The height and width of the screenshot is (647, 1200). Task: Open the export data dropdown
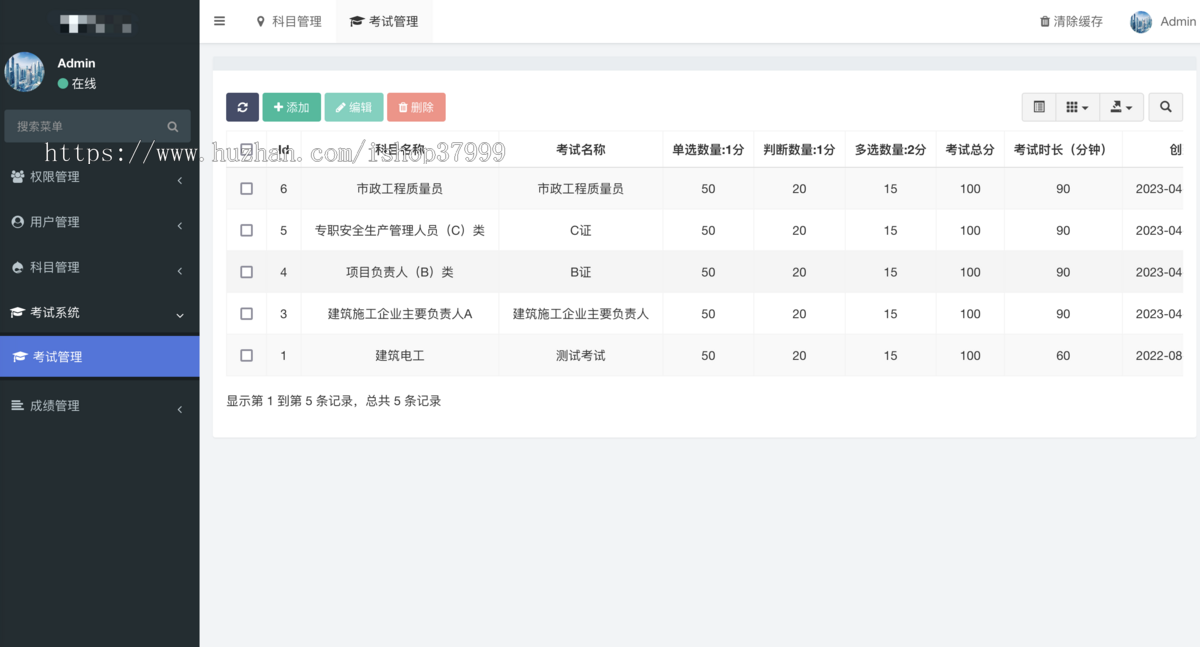1121,107
